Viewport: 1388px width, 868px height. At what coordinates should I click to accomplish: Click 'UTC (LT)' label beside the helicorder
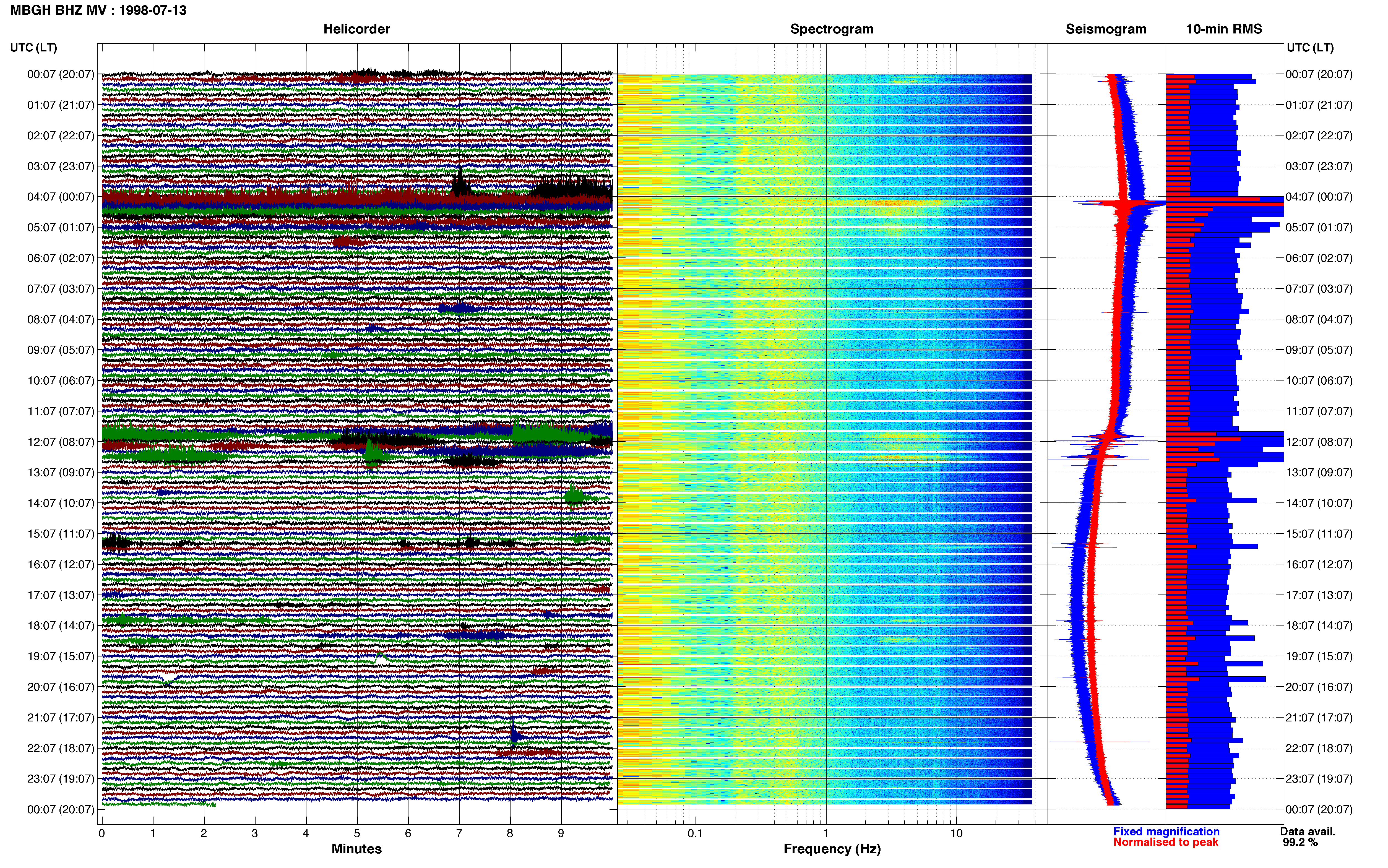pos(33,48)
